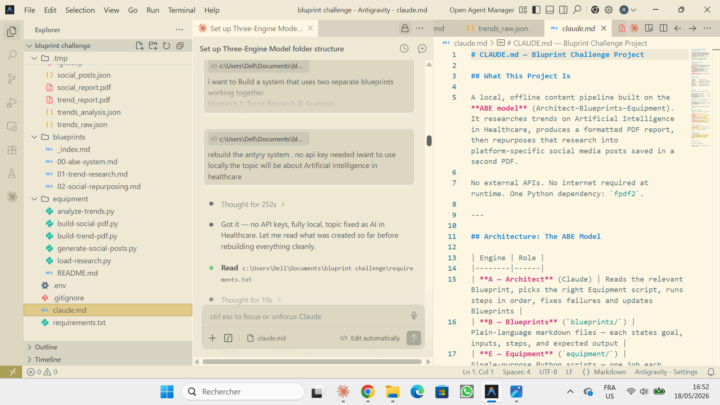This screenshot has width=720, height=405.
Task: Click the plus attach button in Claude input
Action: point(212,338)
